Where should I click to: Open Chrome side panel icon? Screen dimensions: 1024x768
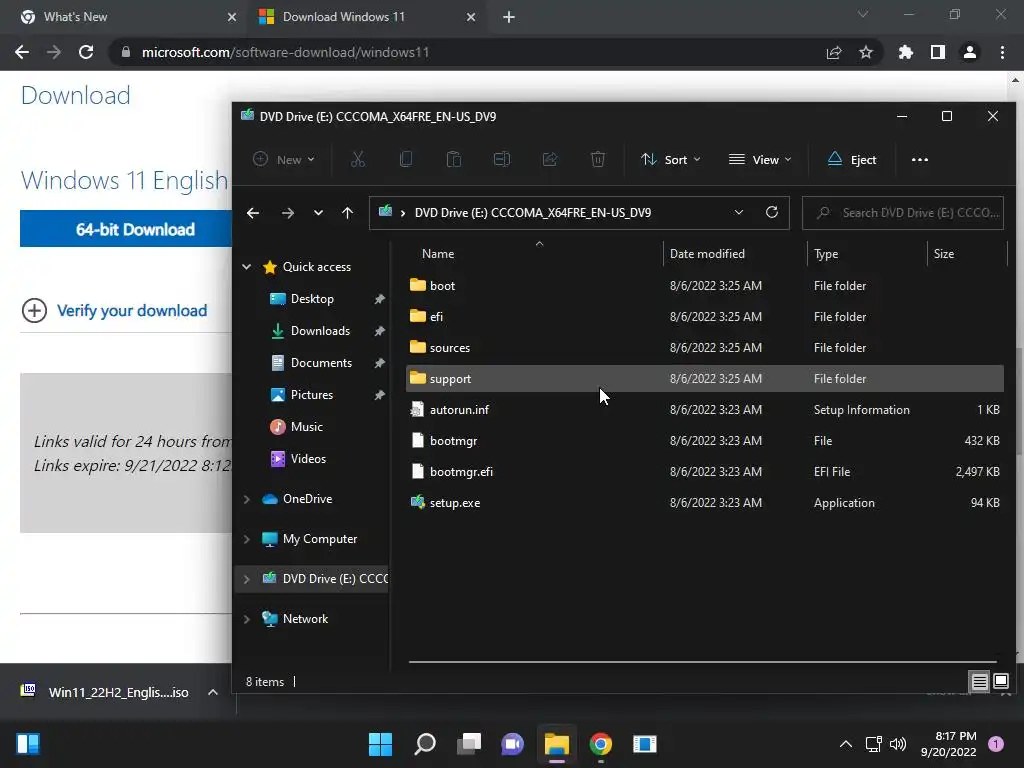[938, 52]
